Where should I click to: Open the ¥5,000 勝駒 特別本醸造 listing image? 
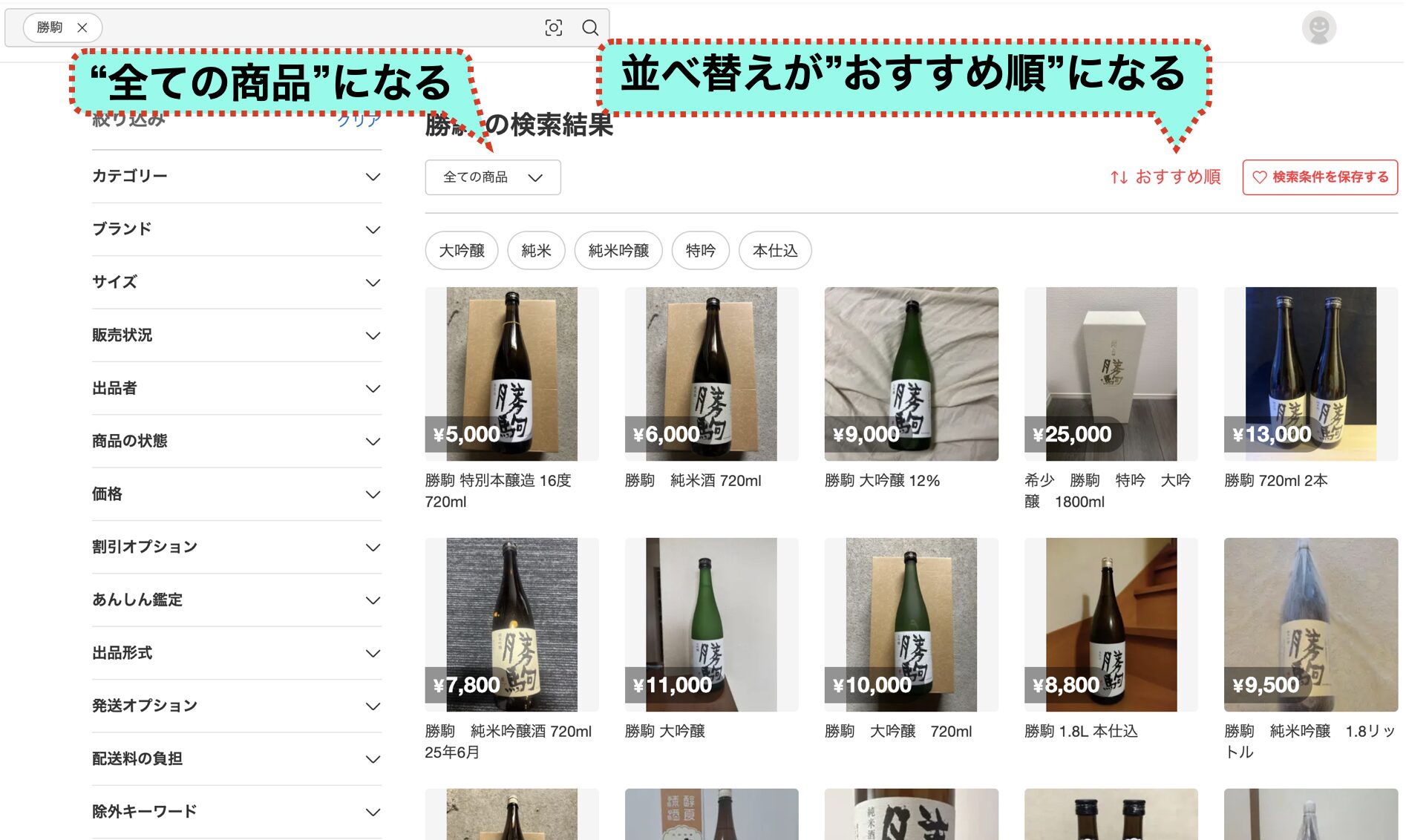[x=511, y=374]
